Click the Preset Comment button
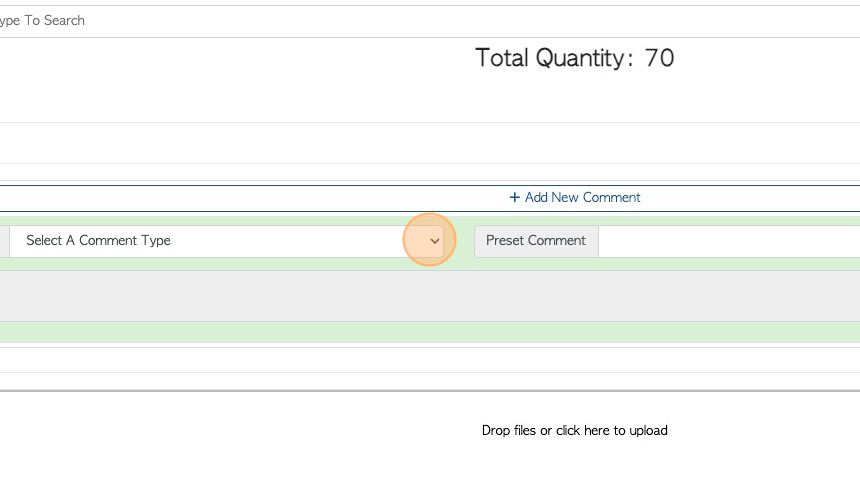Image resolution: width=860 pixels, height=481 pixels. [x=536, y=241]
